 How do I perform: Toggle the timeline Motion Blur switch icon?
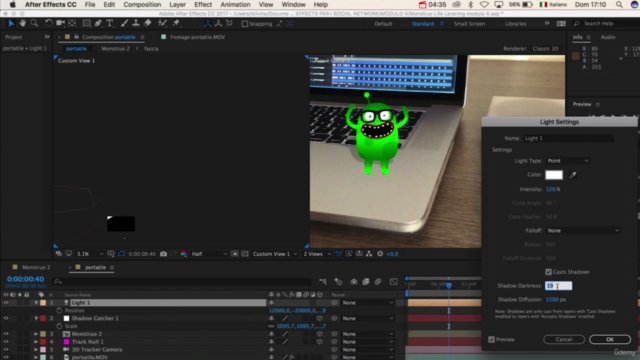(378, 281)
